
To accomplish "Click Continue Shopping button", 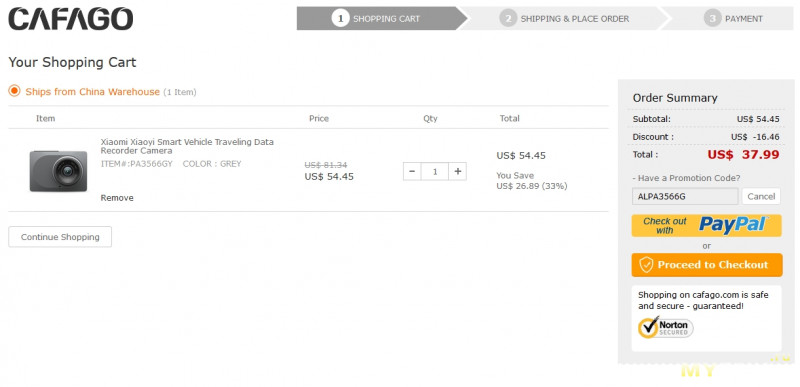I will (60, 237).
